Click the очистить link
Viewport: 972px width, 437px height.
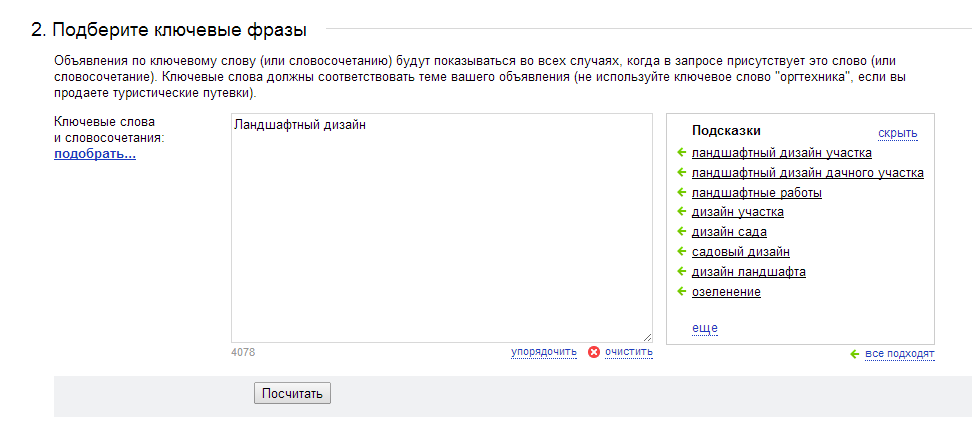tap(629, 352)
